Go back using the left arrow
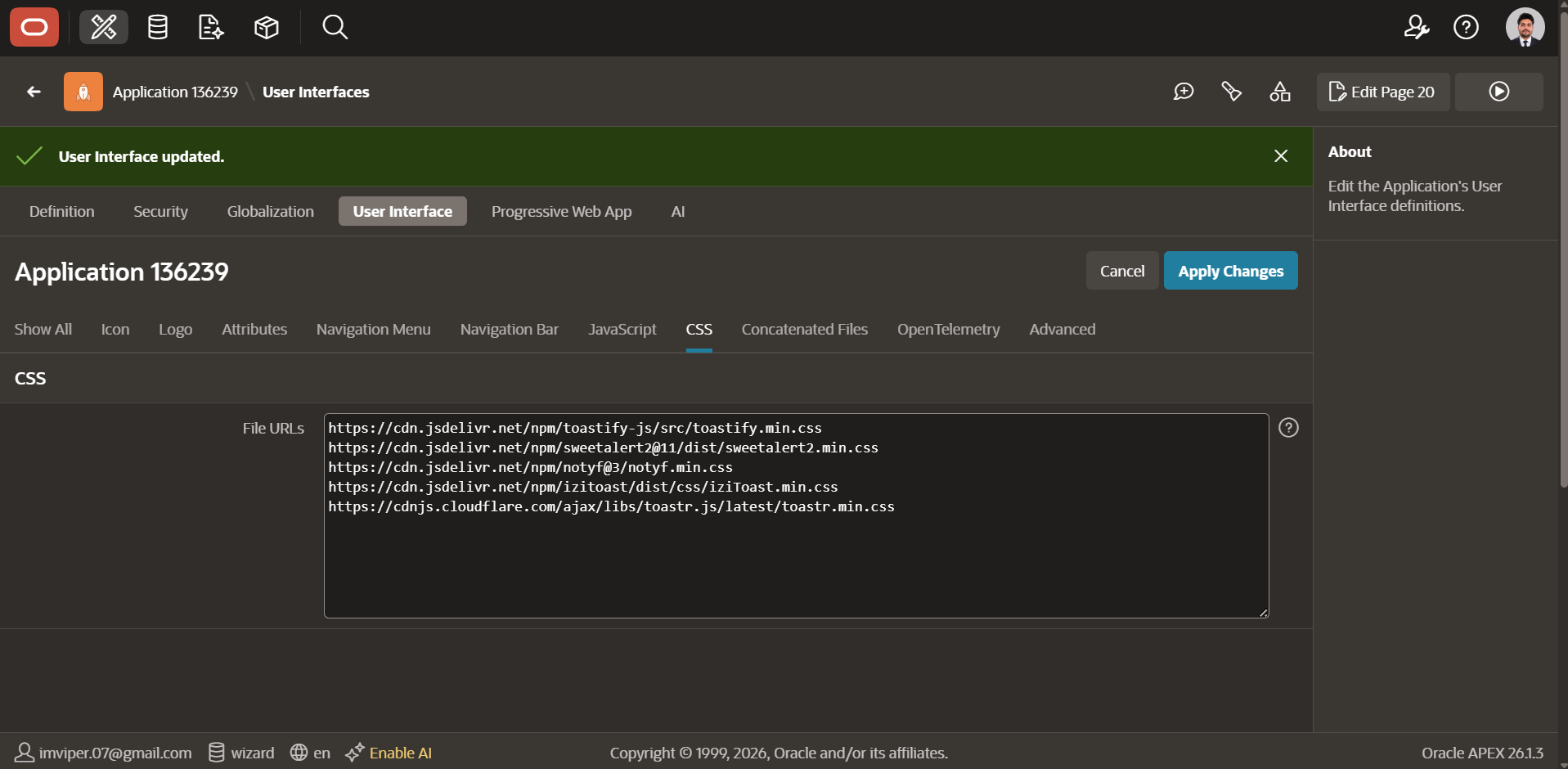 pyautogui.click(x=34, y=92)
